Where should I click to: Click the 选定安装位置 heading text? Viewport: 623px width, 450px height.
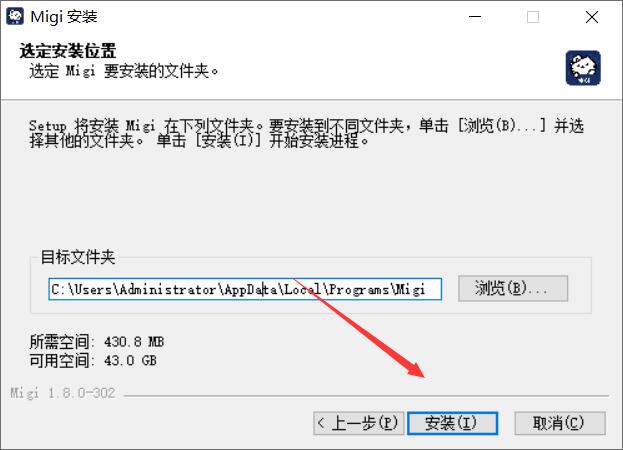click(68, 51)
